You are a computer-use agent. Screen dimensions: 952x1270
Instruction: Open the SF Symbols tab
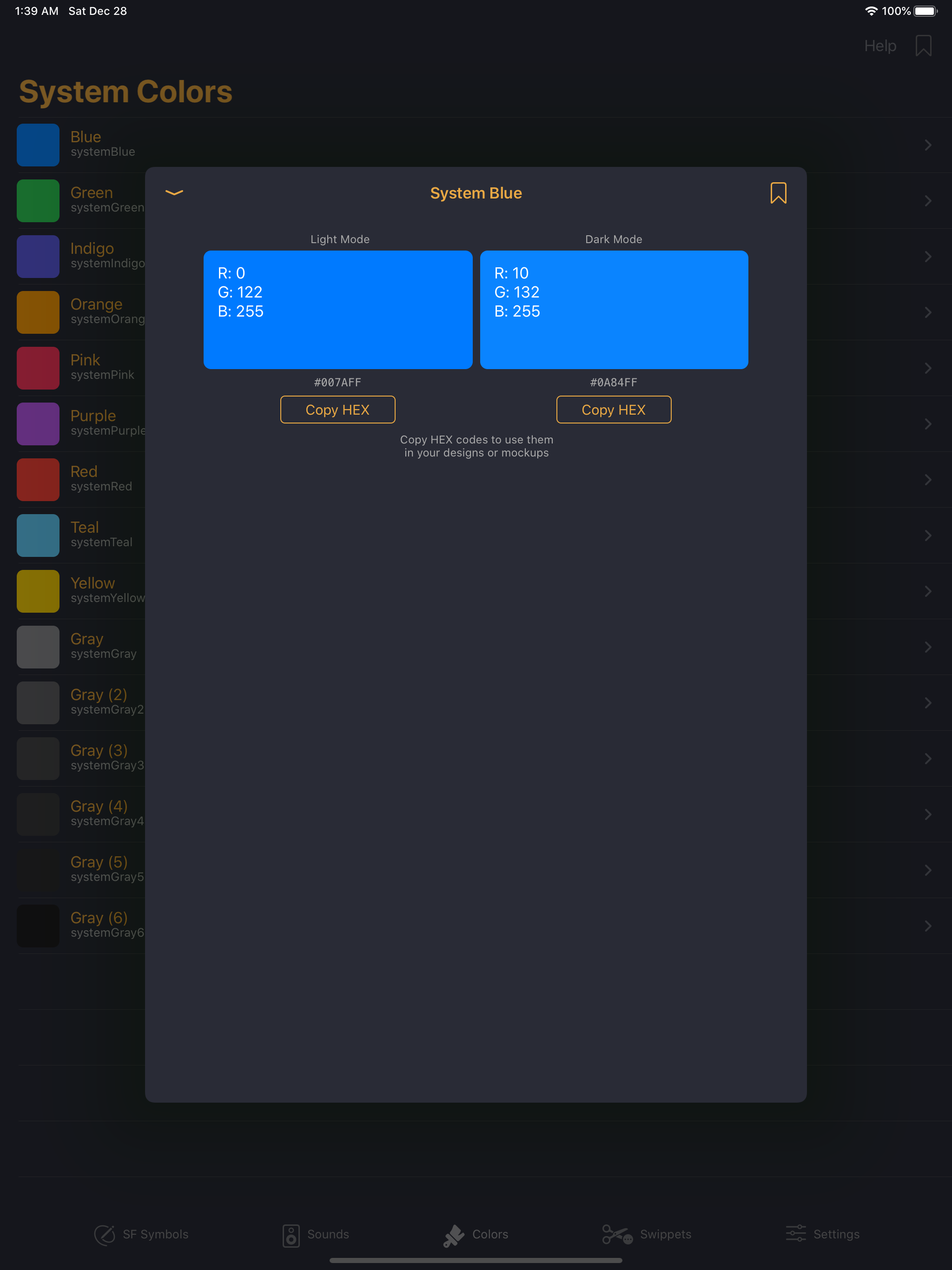(142, 1234)
